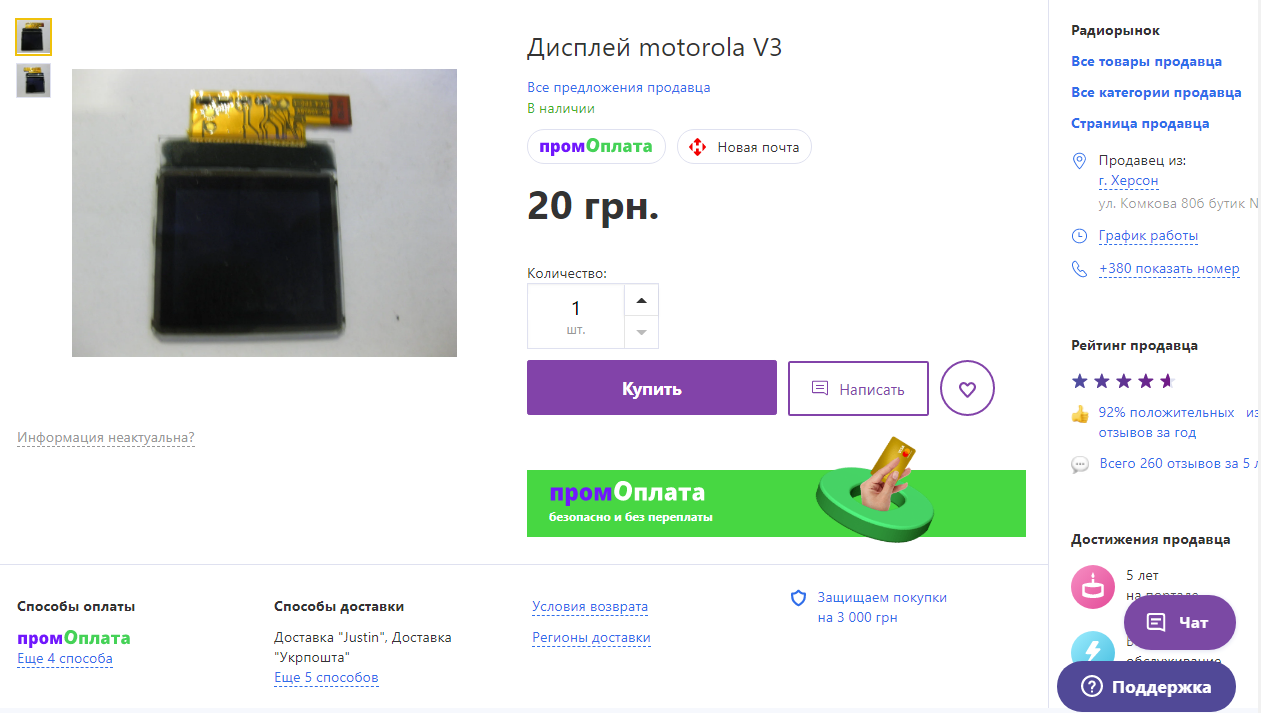
Task: Click the phone handset icon
Action: [1079, 269]
